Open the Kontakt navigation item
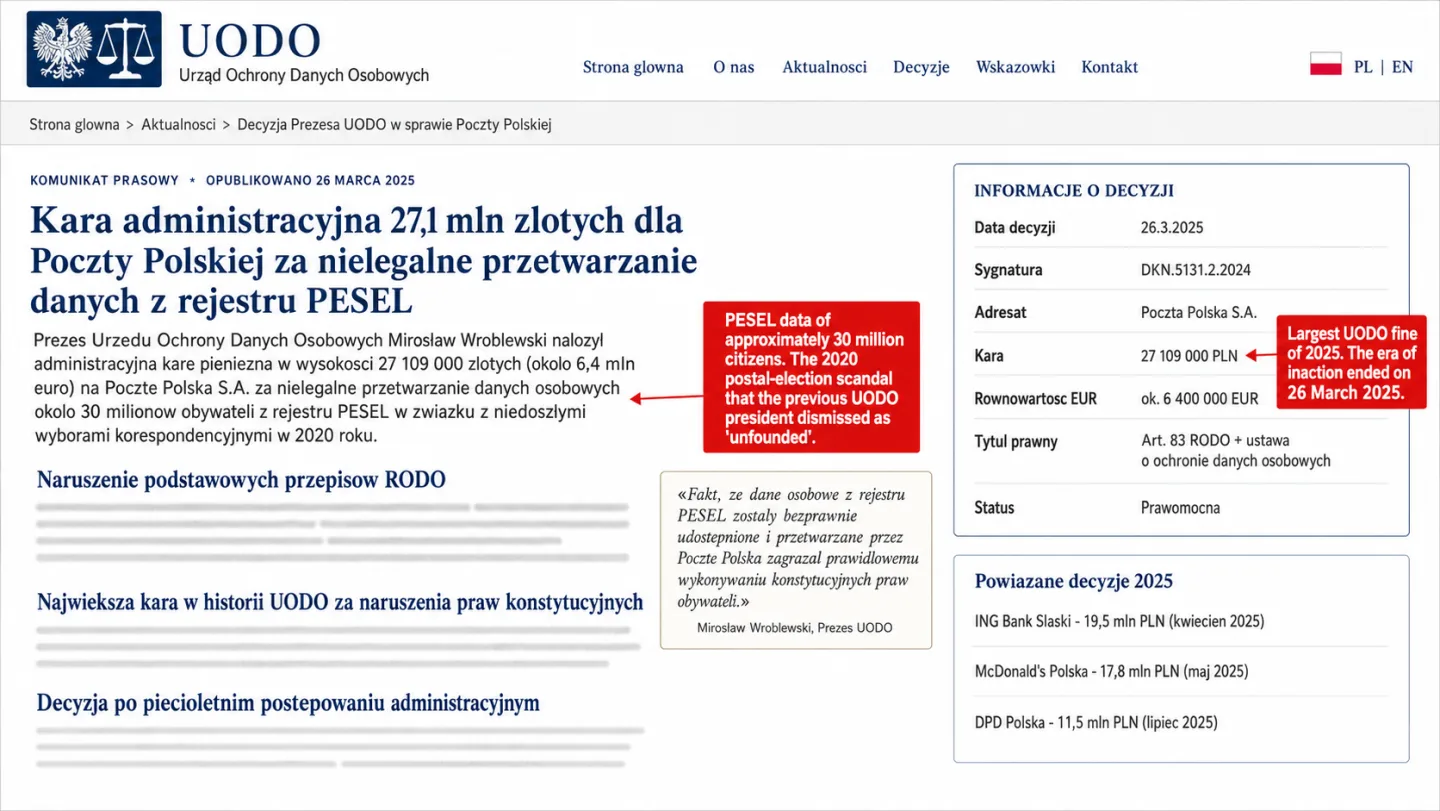The width and height of the screenshot is (1440, 811). coord(1109,67)
